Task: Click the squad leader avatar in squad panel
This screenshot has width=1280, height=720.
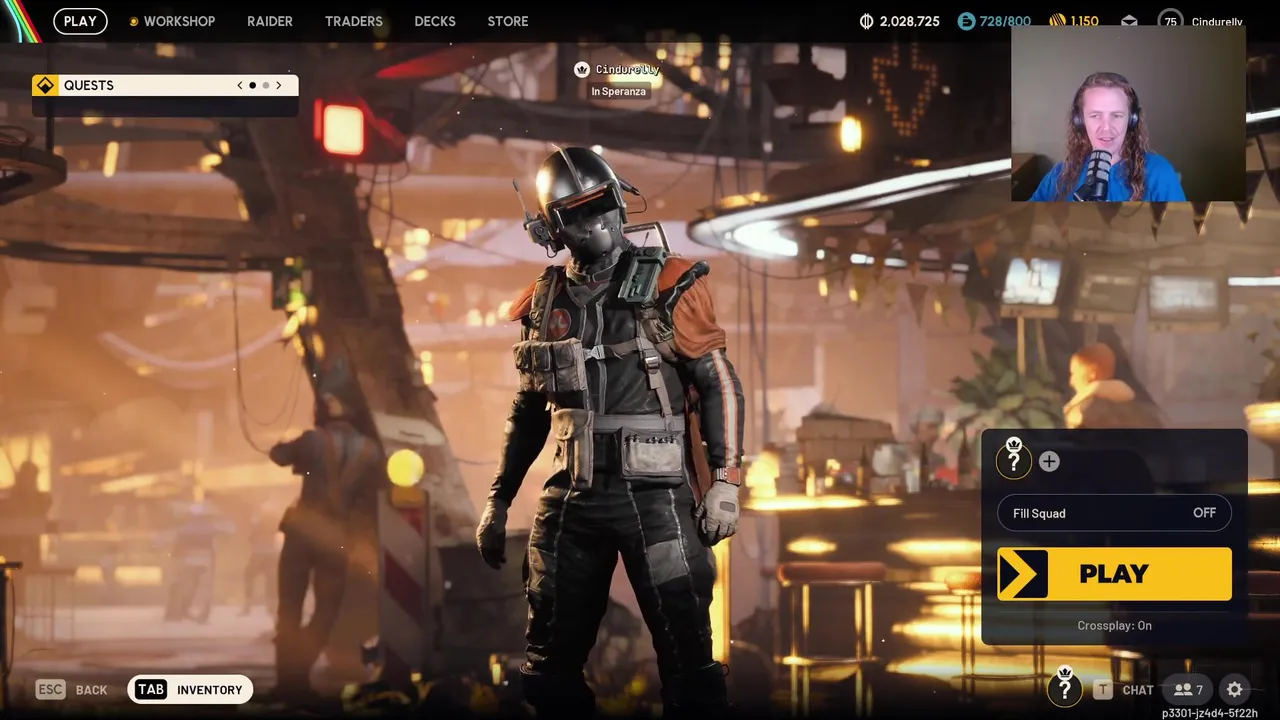Action: click(x=1014, y=459)
